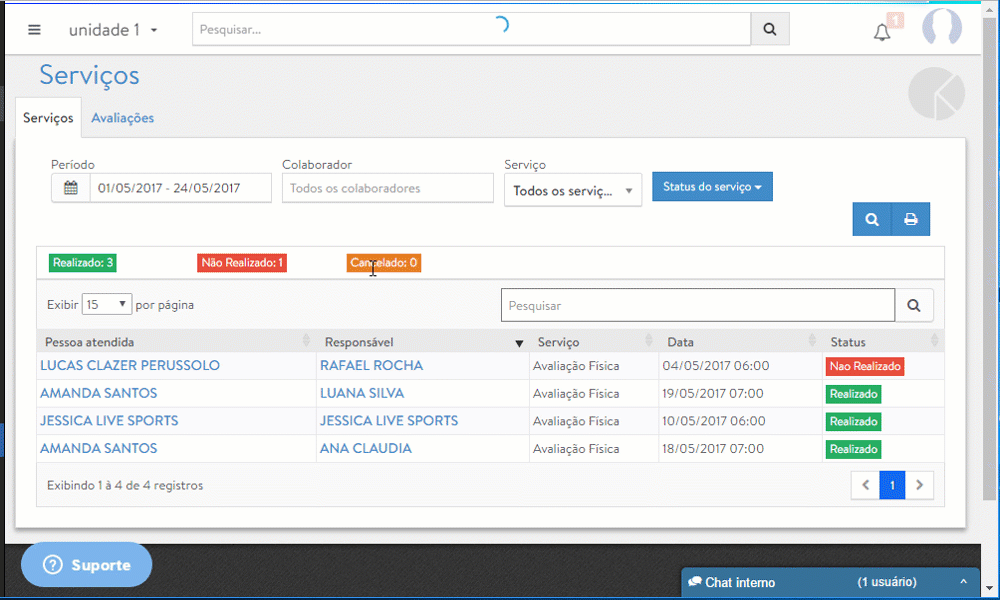Open the Todos os serviços combo box
The image size is (1000, 600).
(572, 190)
